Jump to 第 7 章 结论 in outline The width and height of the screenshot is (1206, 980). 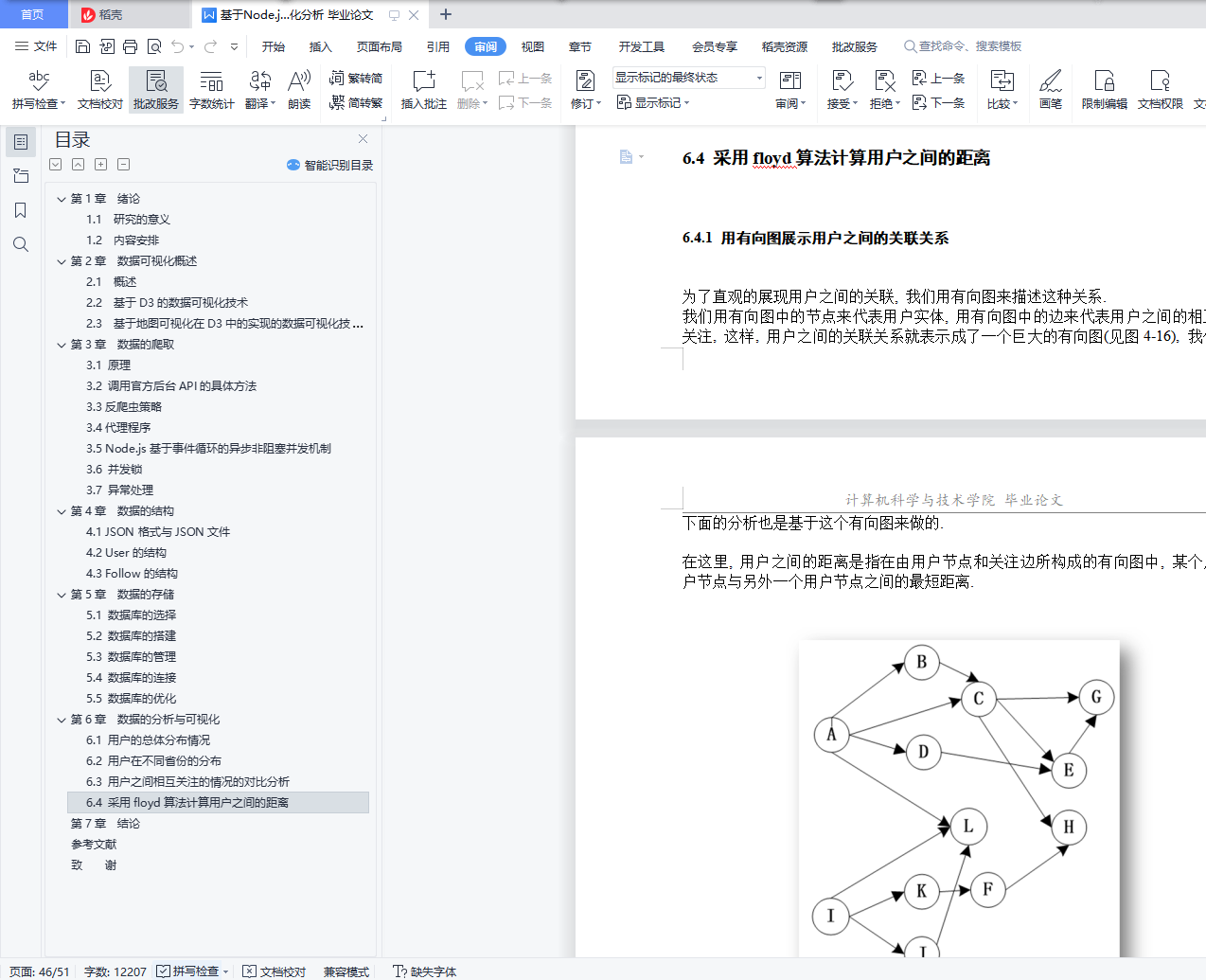pos(105,824)
